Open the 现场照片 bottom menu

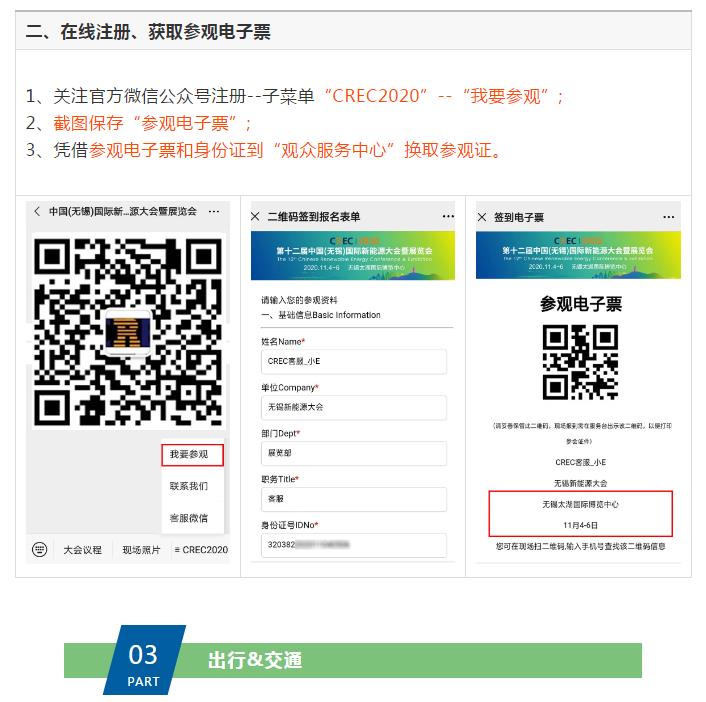pyautogui.click(x=141, y=550)
